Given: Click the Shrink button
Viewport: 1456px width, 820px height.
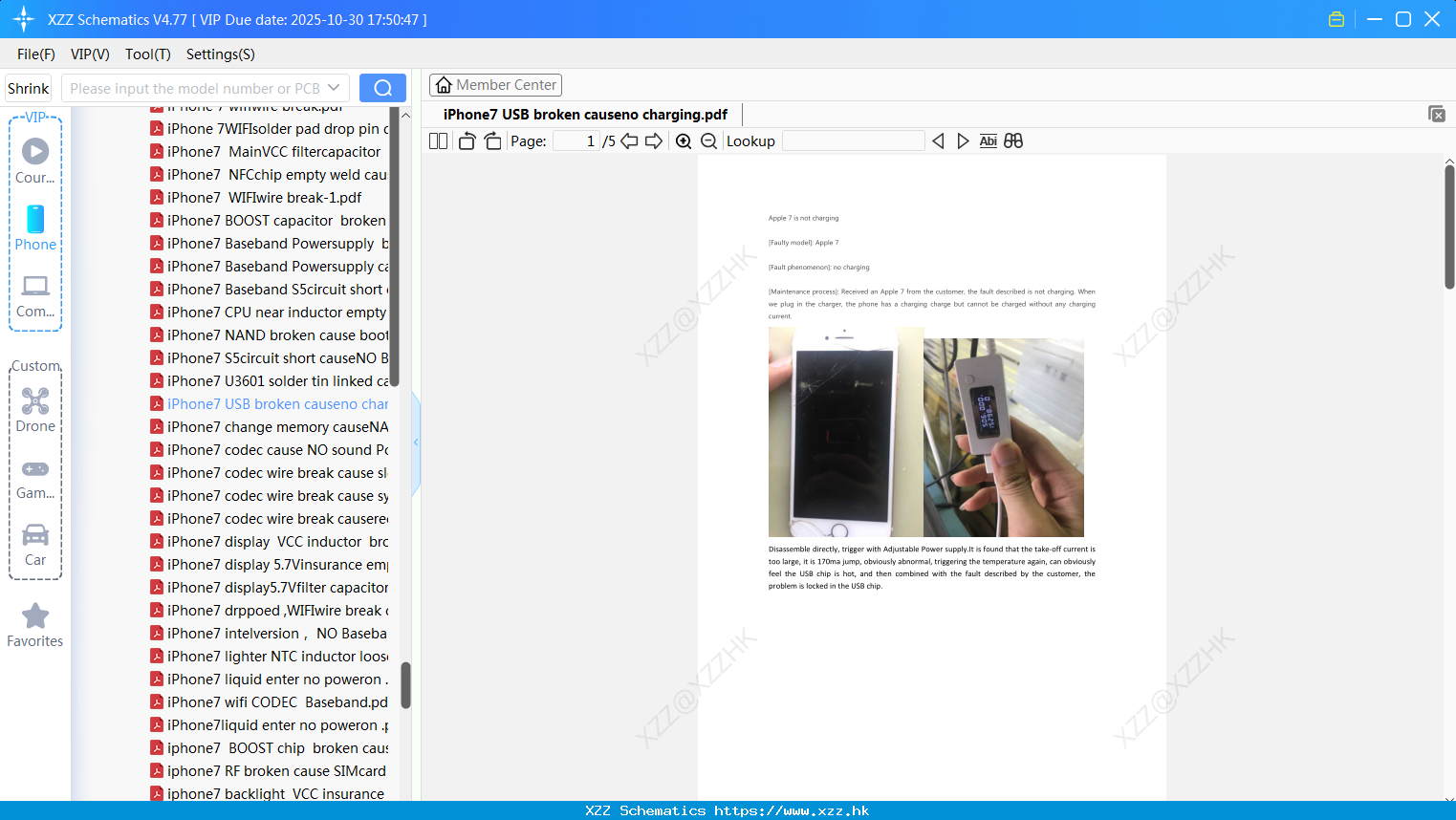Looking at the screenshot, I should pyautogui.click(x=28, y=88).
